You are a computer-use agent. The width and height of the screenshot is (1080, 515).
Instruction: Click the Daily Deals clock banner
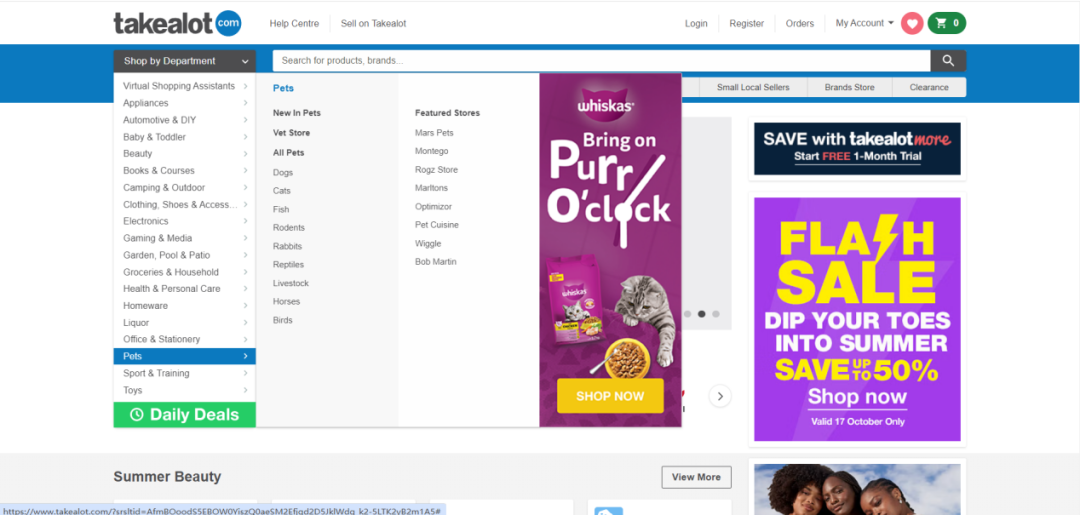tap(185, 415)
